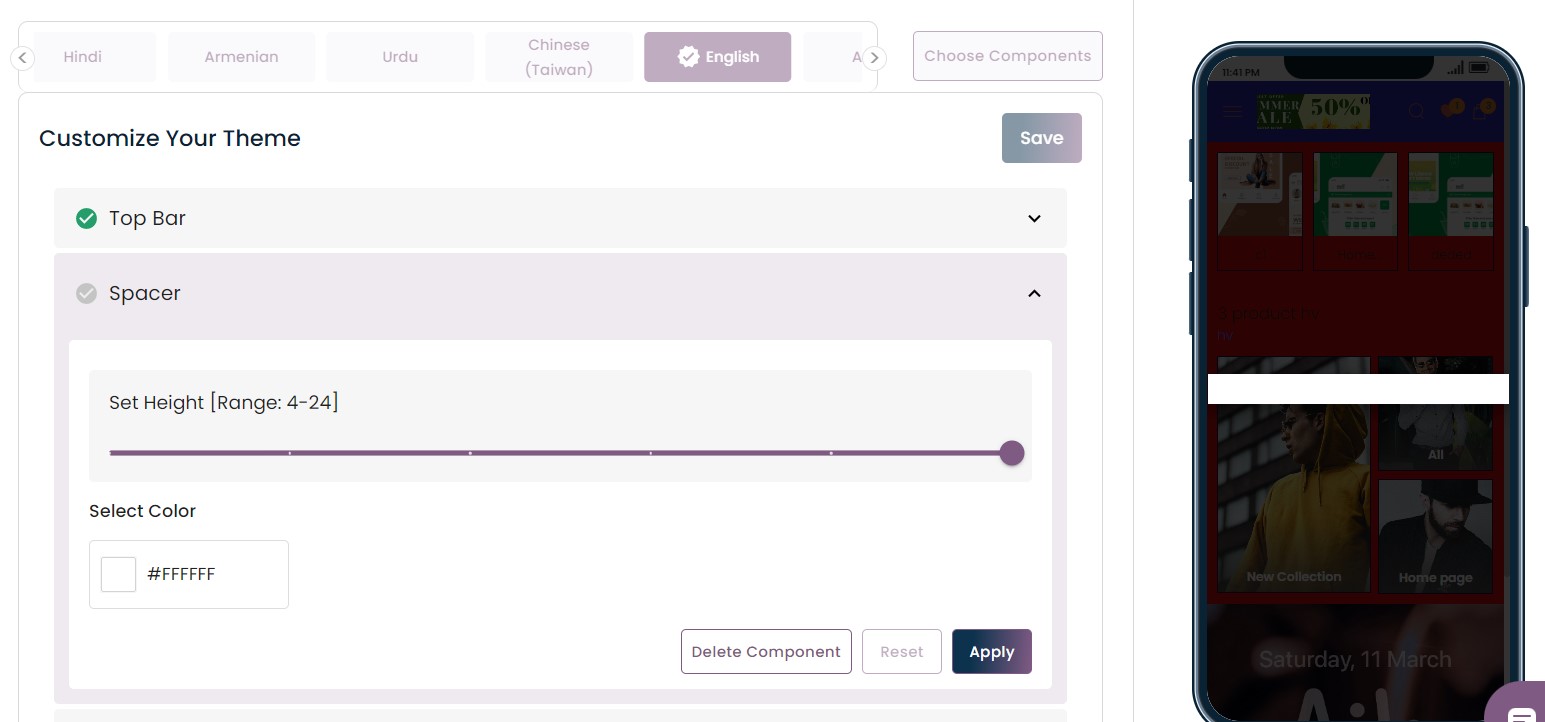The width and height of the screenshot is (1545, 722).
Task: Open the Choose Components button
Action: tap(1007, 56)
